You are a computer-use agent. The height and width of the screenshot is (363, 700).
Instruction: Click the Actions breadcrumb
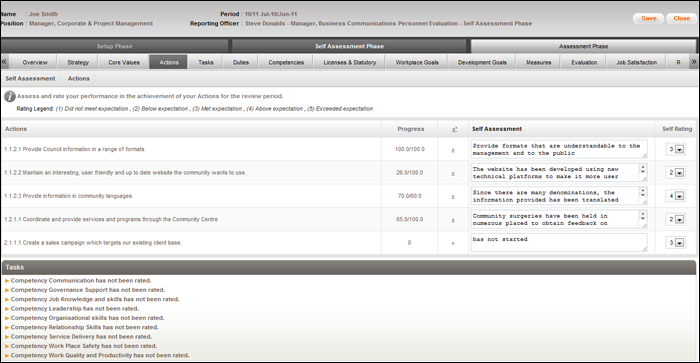(79, 79)
